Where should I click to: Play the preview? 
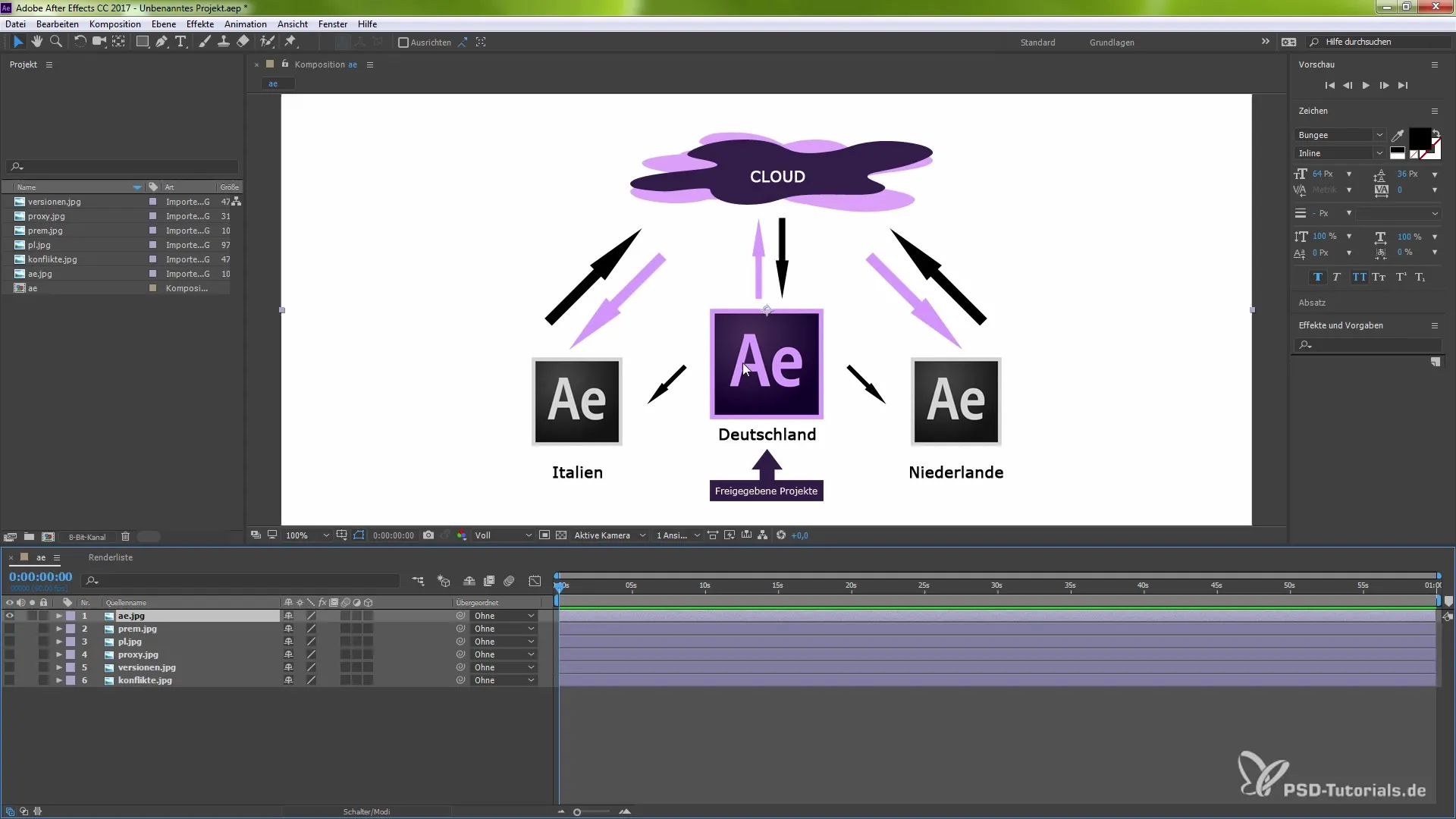1366,86
